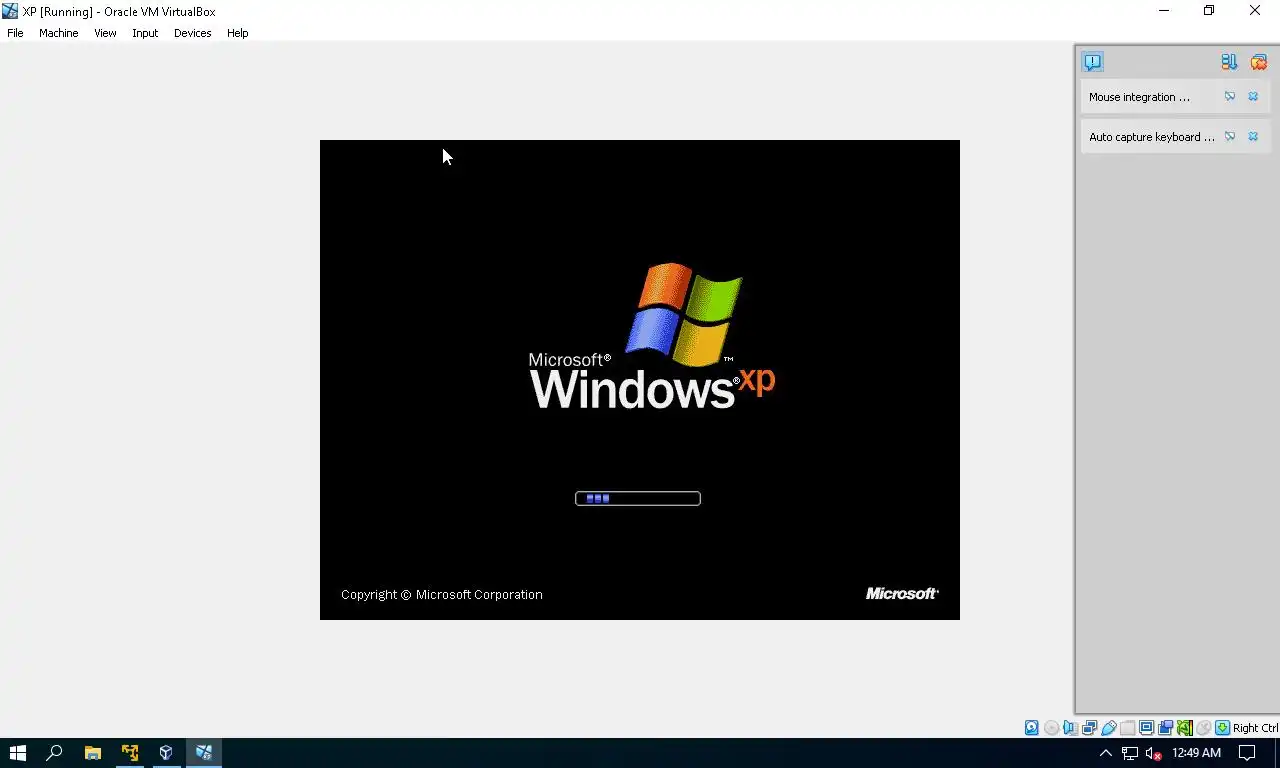Open the host network tray icon
Viewport: 1280px width, 768px height.
click(x=1129, y=753)
